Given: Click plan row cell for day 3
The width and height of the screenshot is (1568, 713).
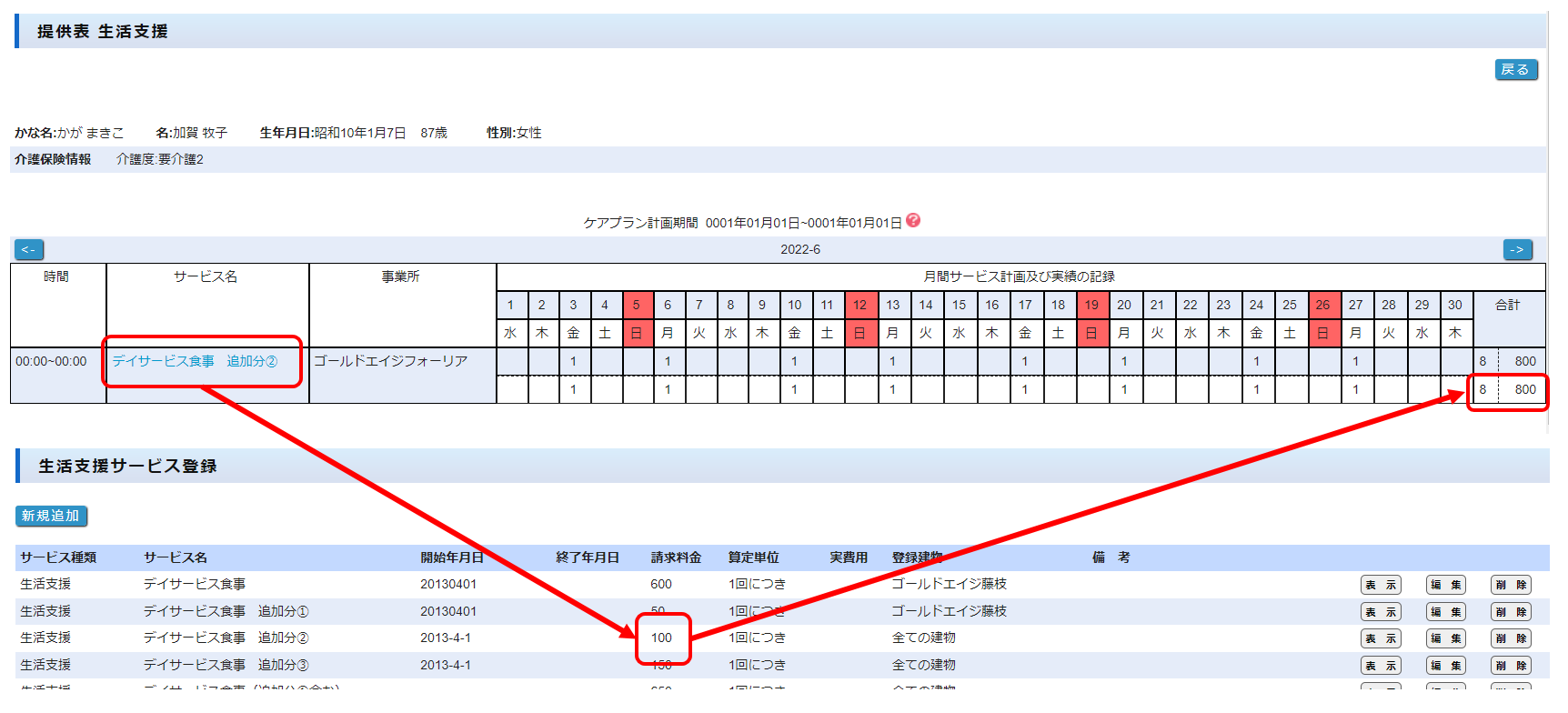Looking at the screenshot, I should point(573,361).
